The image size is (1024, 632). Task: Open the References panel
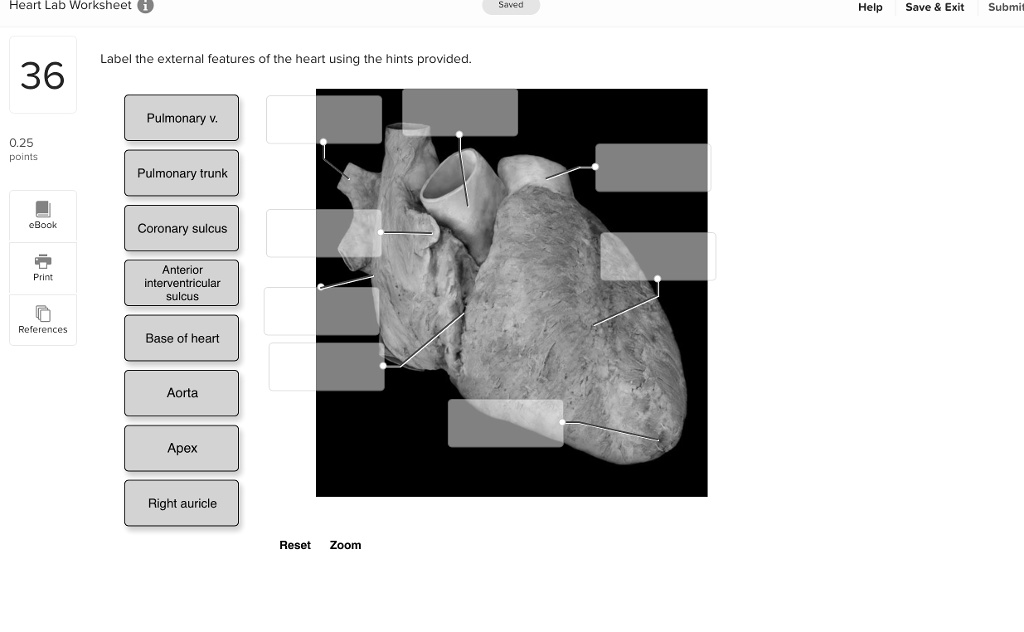pyautogui.click(x=42, y=319)
